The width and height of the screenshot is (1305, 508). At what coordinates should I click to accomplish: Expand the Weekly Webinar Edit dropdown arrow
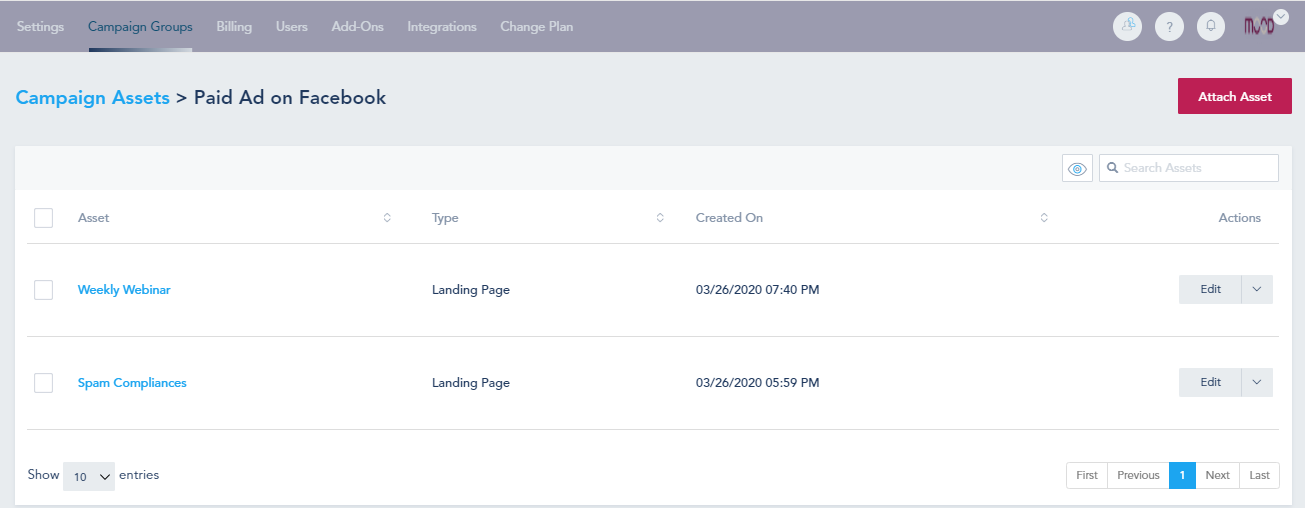click(x=1257, y=290)
